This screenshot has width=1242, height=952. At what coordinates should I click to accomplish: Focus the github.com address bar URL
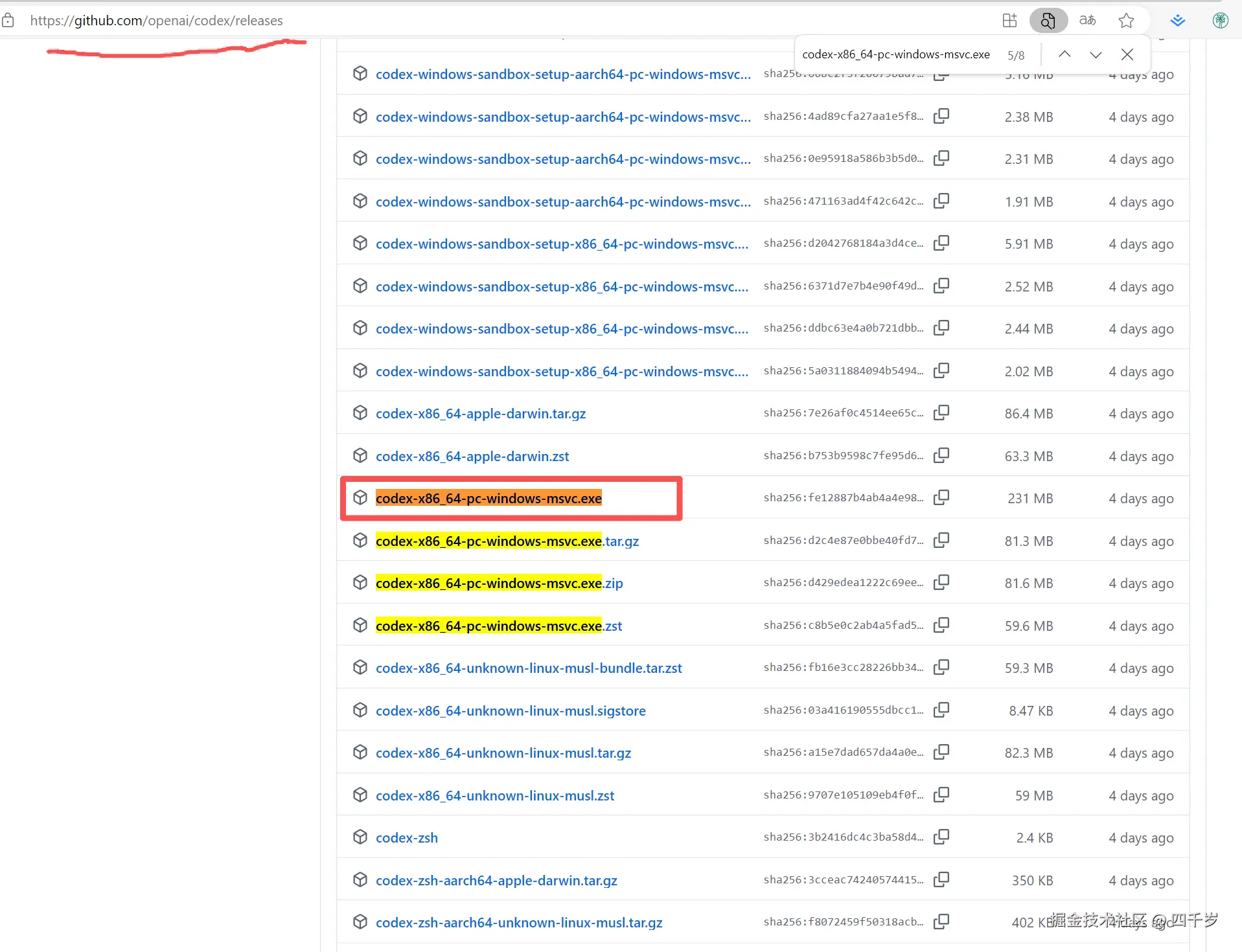coord(156,21)
